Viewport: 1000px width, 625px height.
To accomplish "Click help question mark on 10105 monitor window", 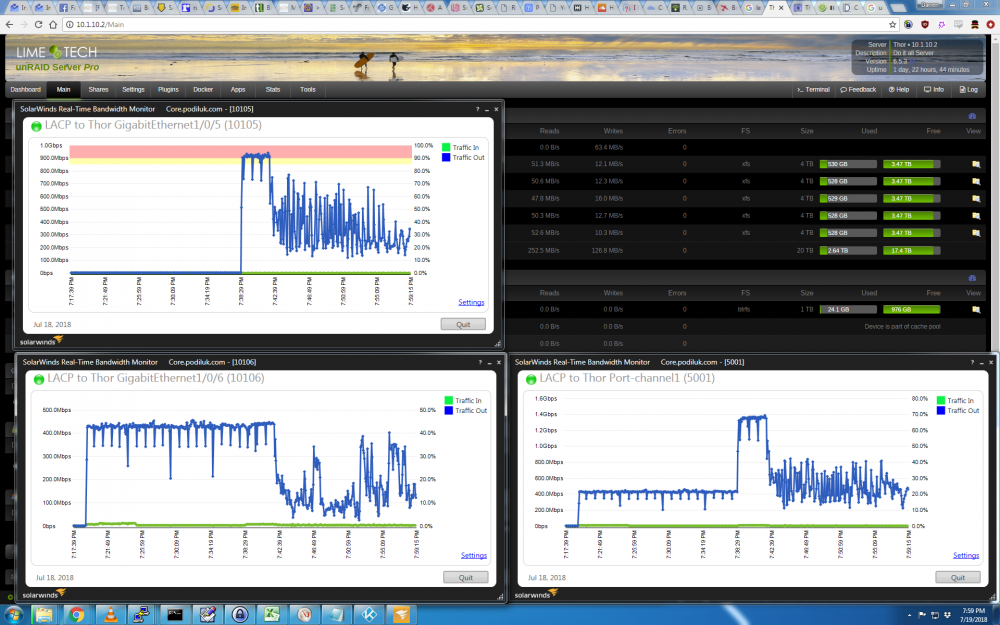I will coord(477,109).
